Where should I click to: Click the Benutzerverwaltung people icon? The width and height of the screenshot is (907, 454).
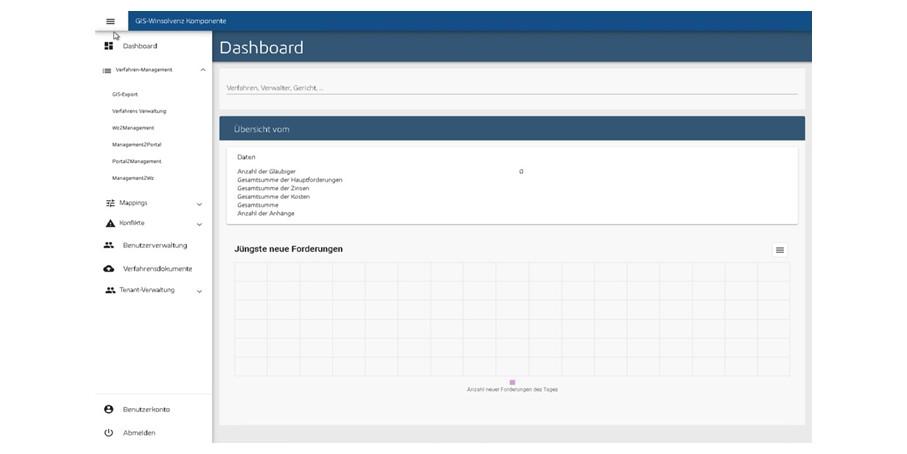click(109, 245)
